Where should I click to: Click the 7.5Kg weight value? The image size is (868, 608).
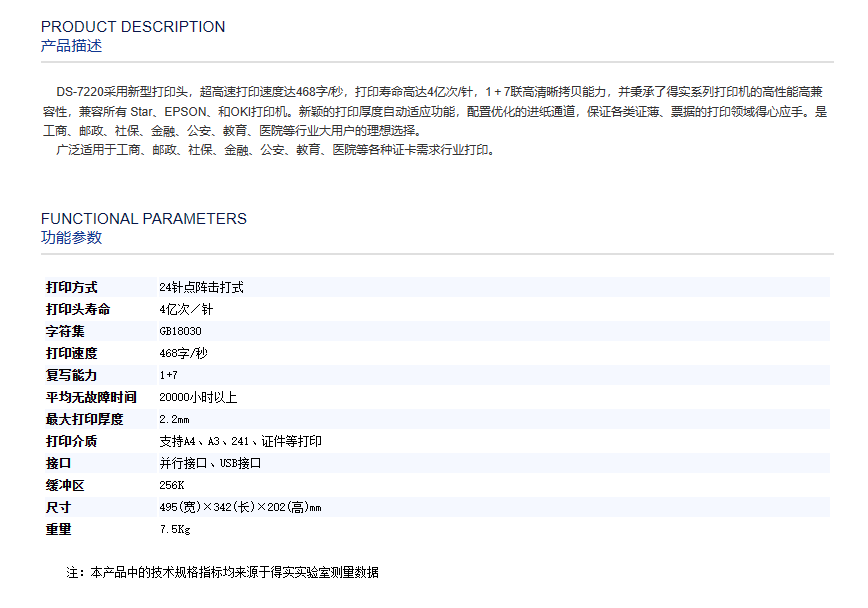174,529
